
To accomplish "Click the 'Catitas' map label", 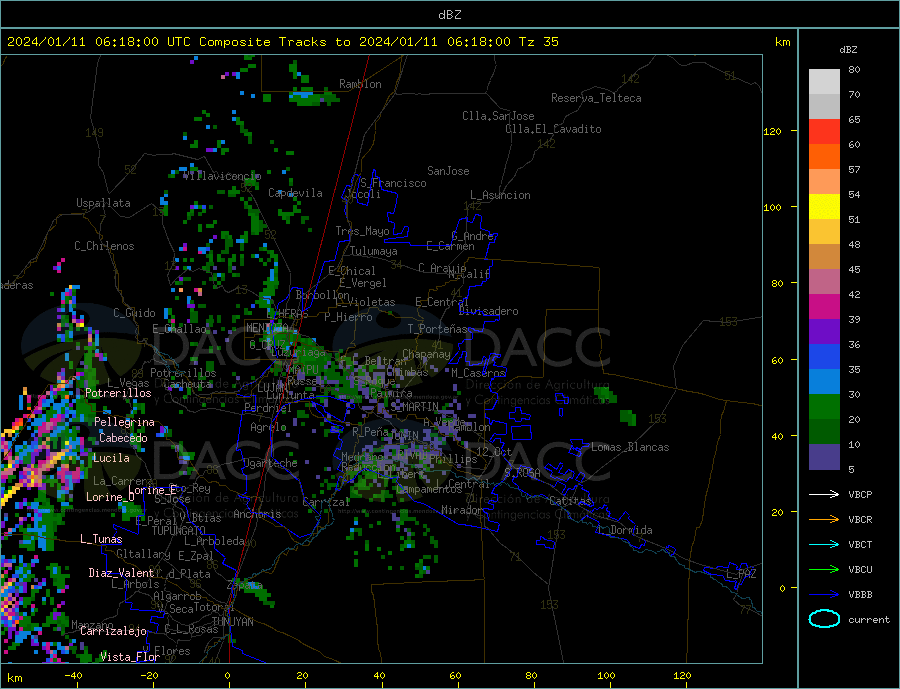I will (570, 501).
